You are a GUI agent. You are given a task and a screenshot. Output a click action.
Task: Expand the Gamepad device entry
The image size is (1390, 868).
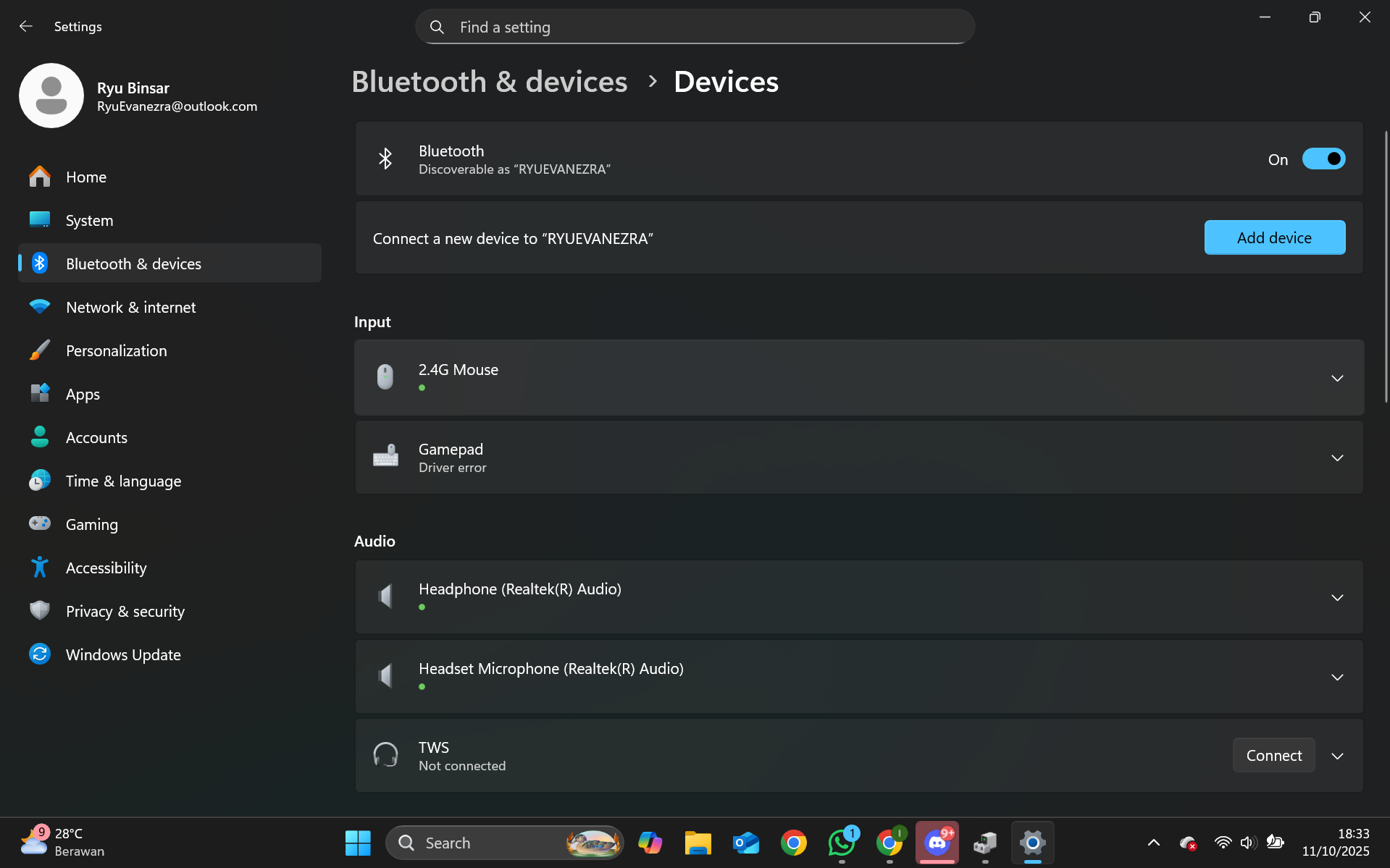[x=1337, y=458]
